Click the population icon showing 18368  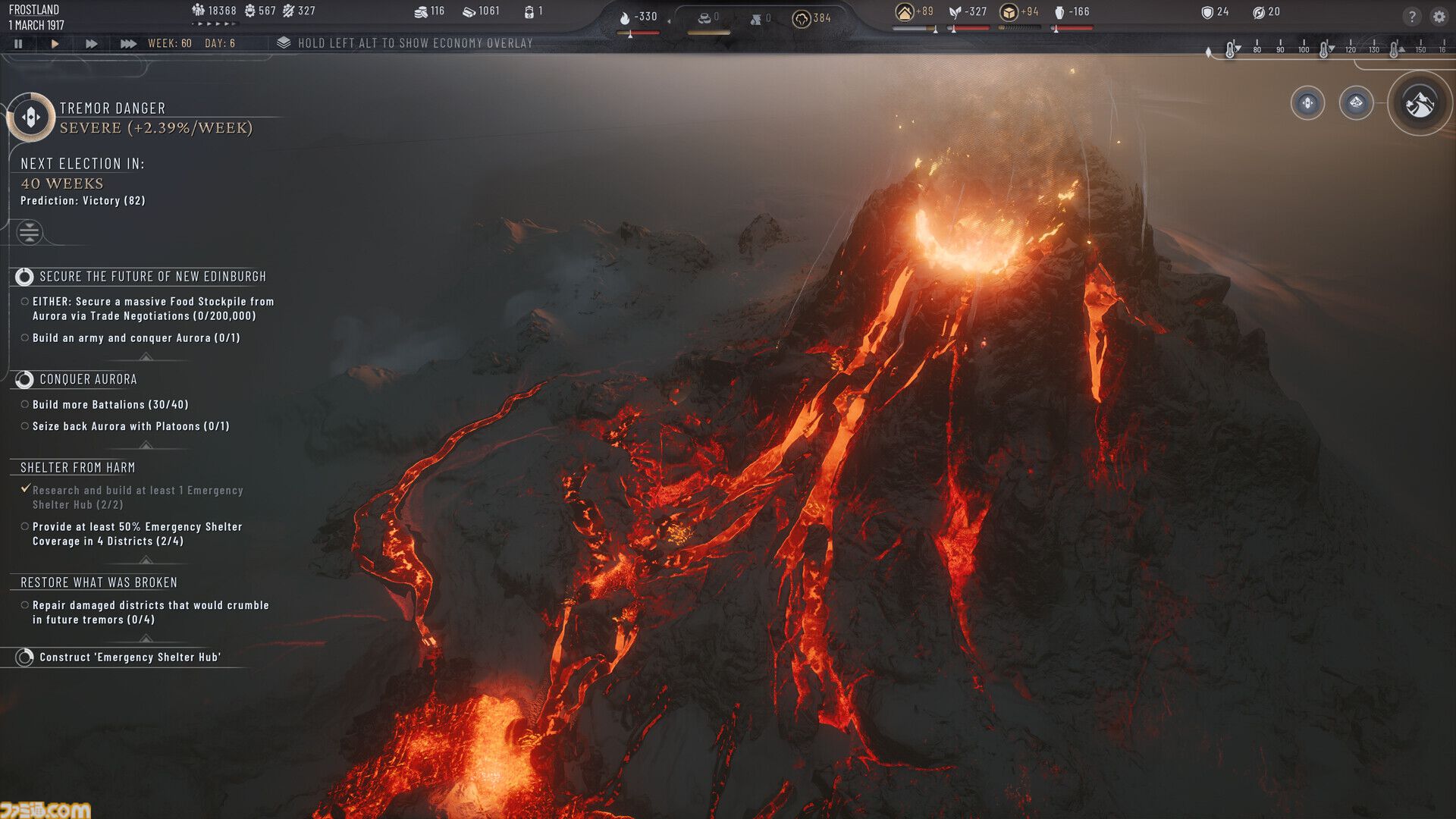198,11
